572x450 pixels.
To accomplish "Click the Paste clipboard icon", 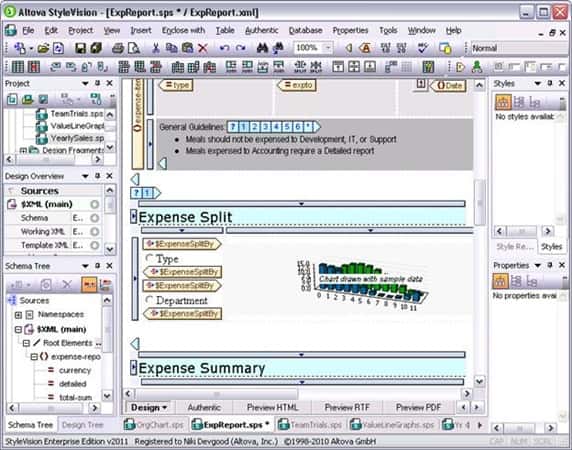I will pyautogui.click(x=187, y=48).
